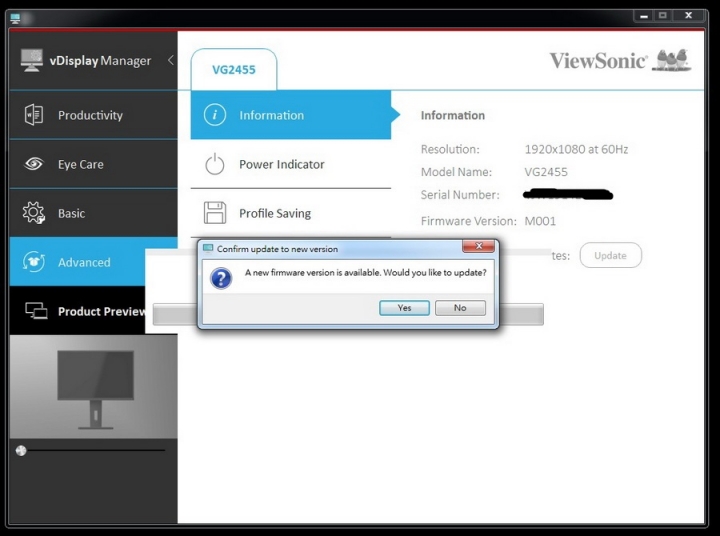Select the resolution value 1920x1080 at 60Hz
Screen dimensions: 720x536
pyautogui.click(x=576, y=149)
